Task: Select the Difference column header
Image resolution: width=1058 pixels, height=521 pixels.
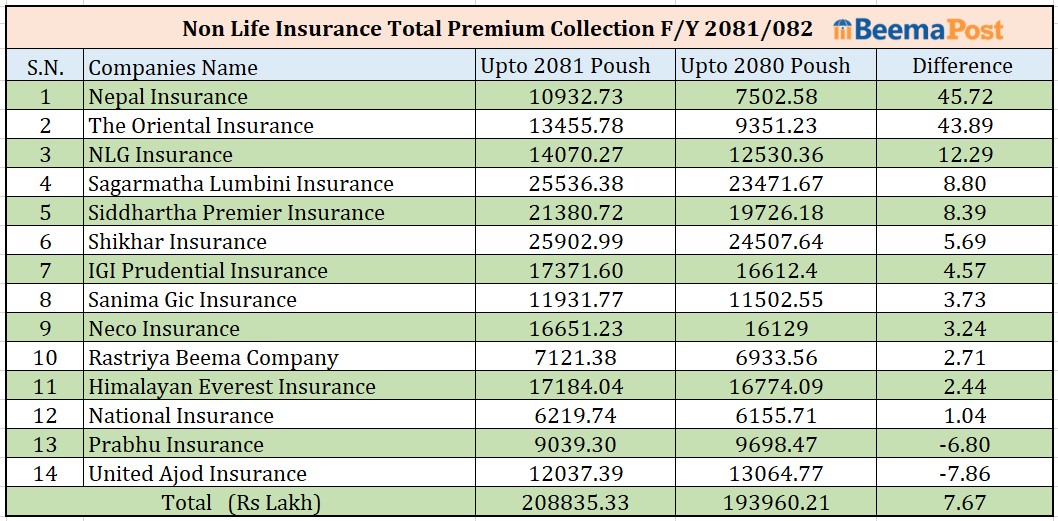Action: pos(962,66)
